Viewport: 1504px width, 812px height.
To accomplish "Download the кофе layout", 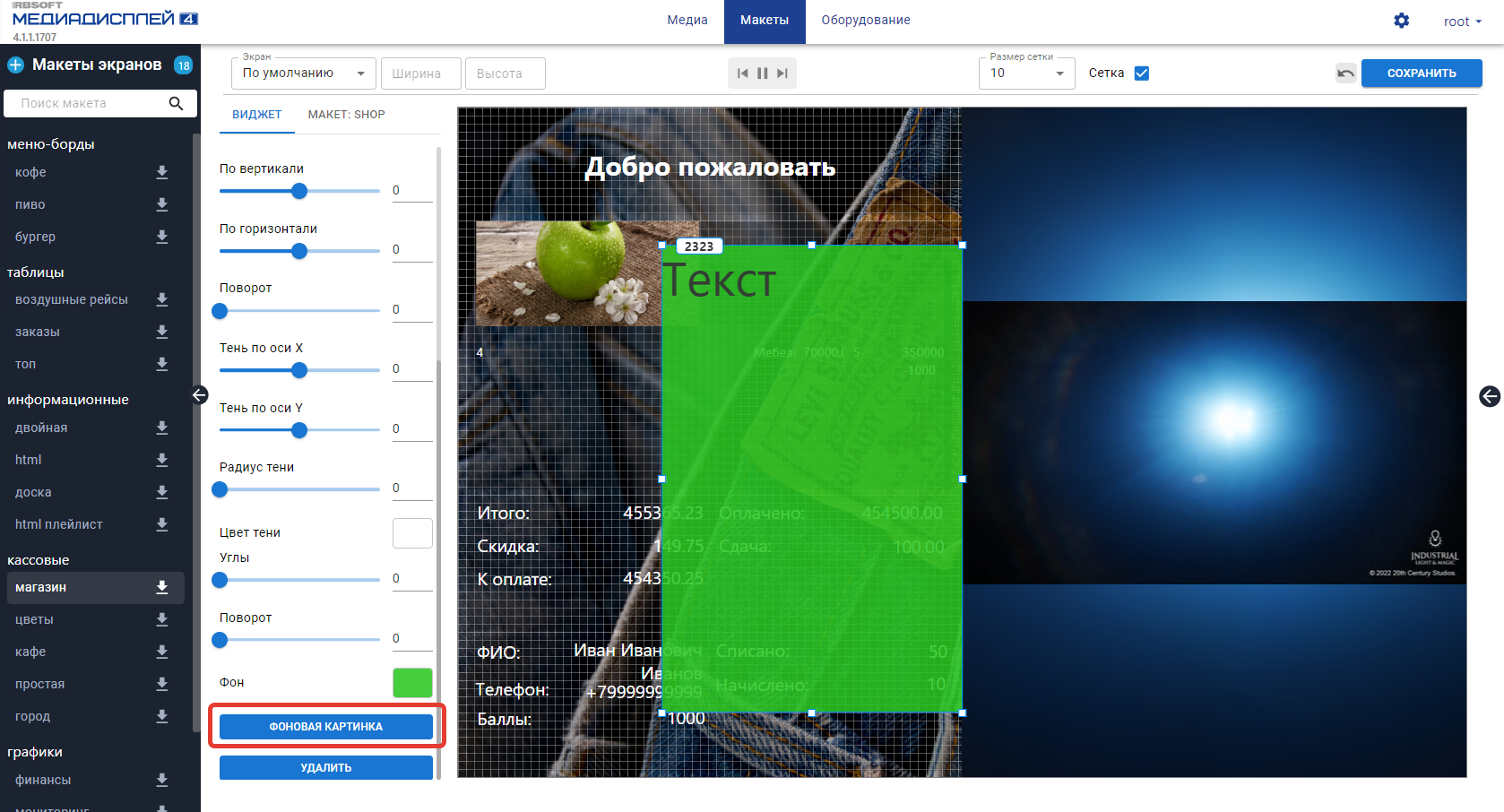I will 162,172.
